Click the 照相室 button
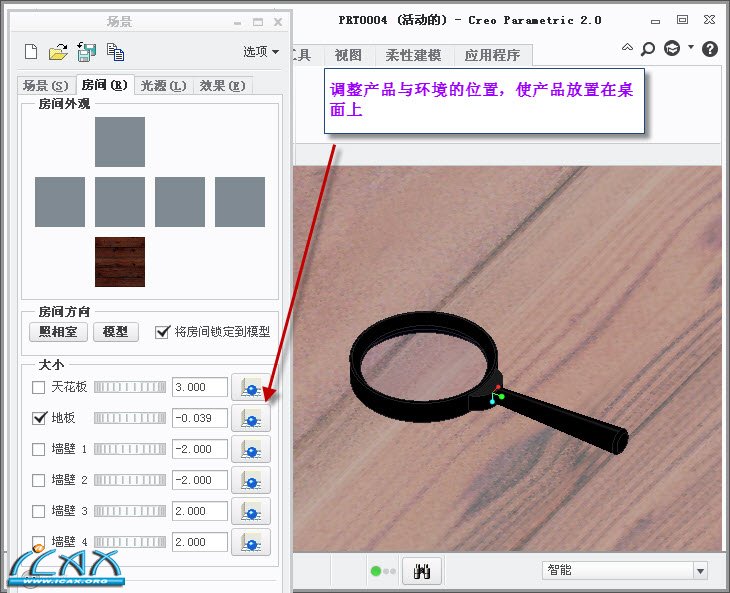The image size is (730, 593). (58, 332)
